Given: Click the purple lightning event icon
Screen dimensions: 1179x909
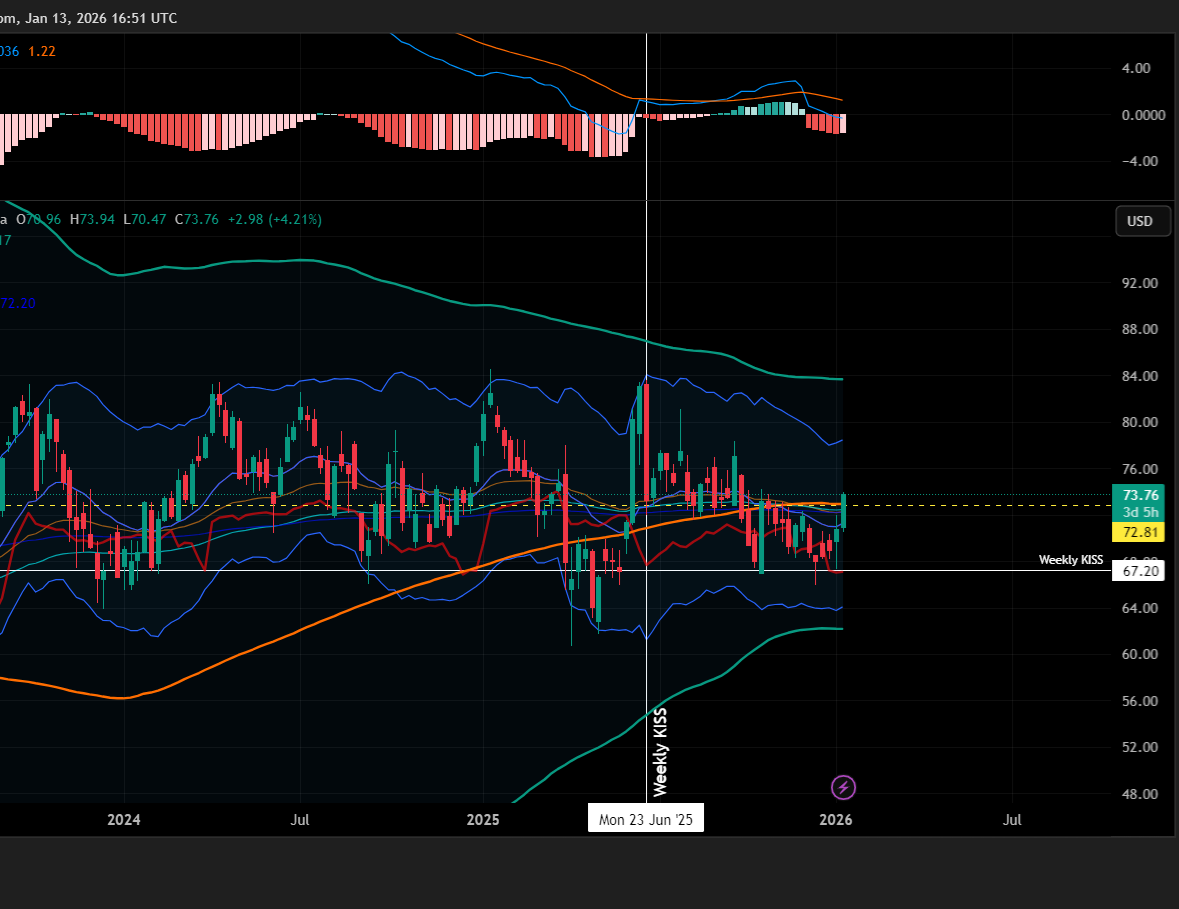Looking at the screenshot, I should 844,787.
